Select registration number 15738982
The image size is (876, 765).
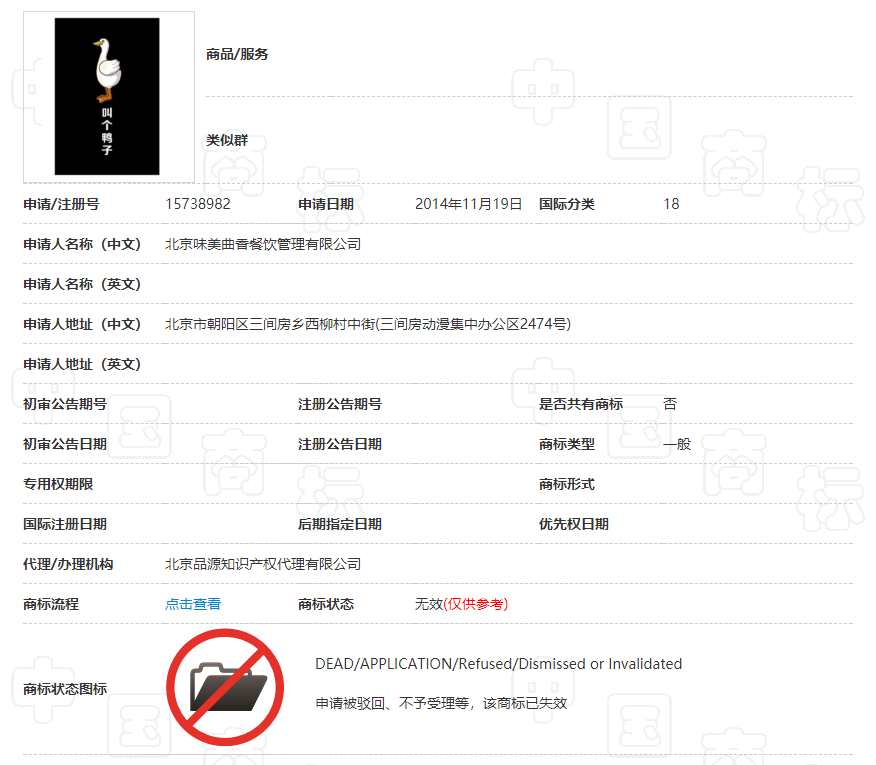pos(198,204)
